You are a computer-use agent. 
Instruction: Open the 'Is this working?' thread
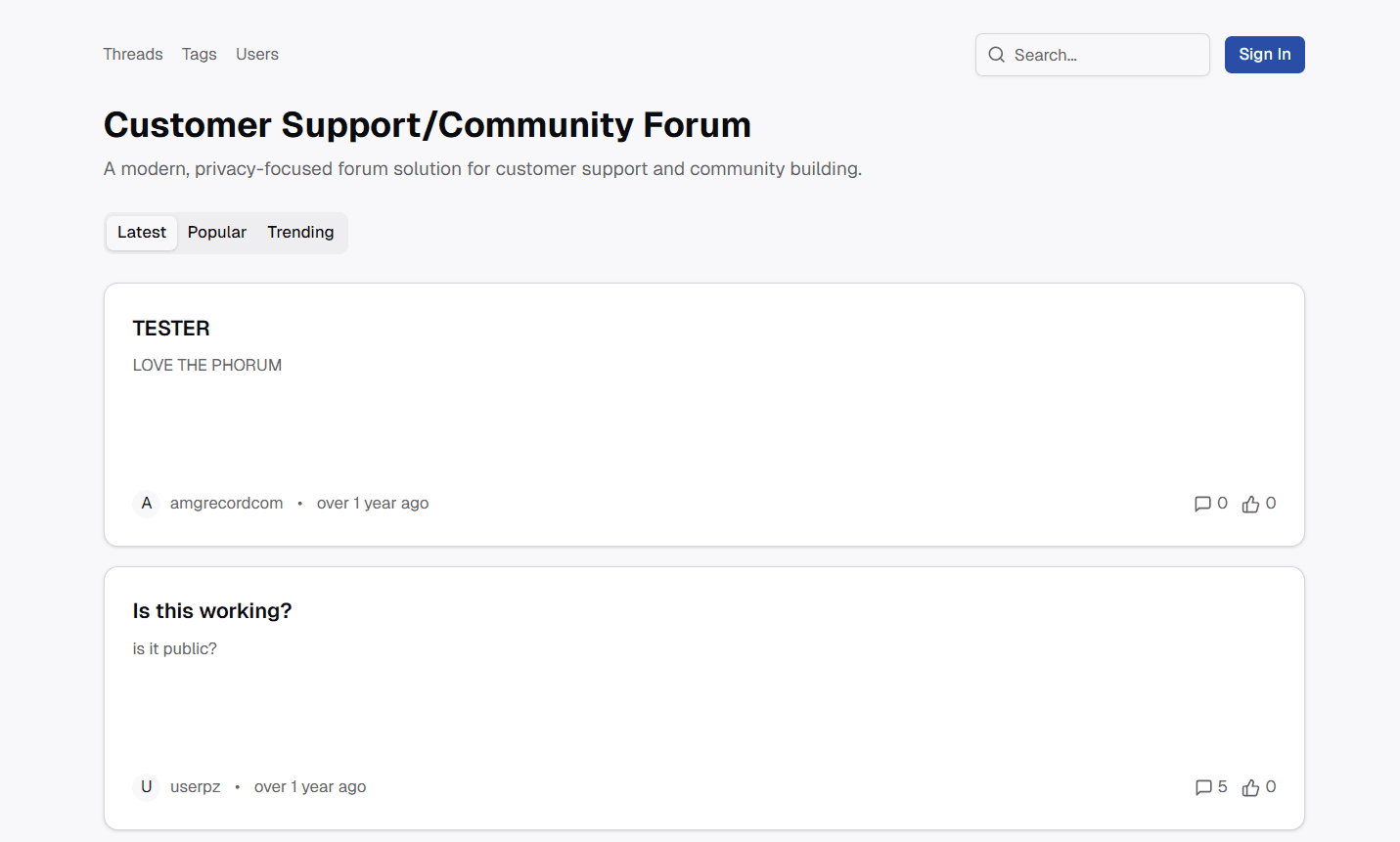click(x=212, y=609)
